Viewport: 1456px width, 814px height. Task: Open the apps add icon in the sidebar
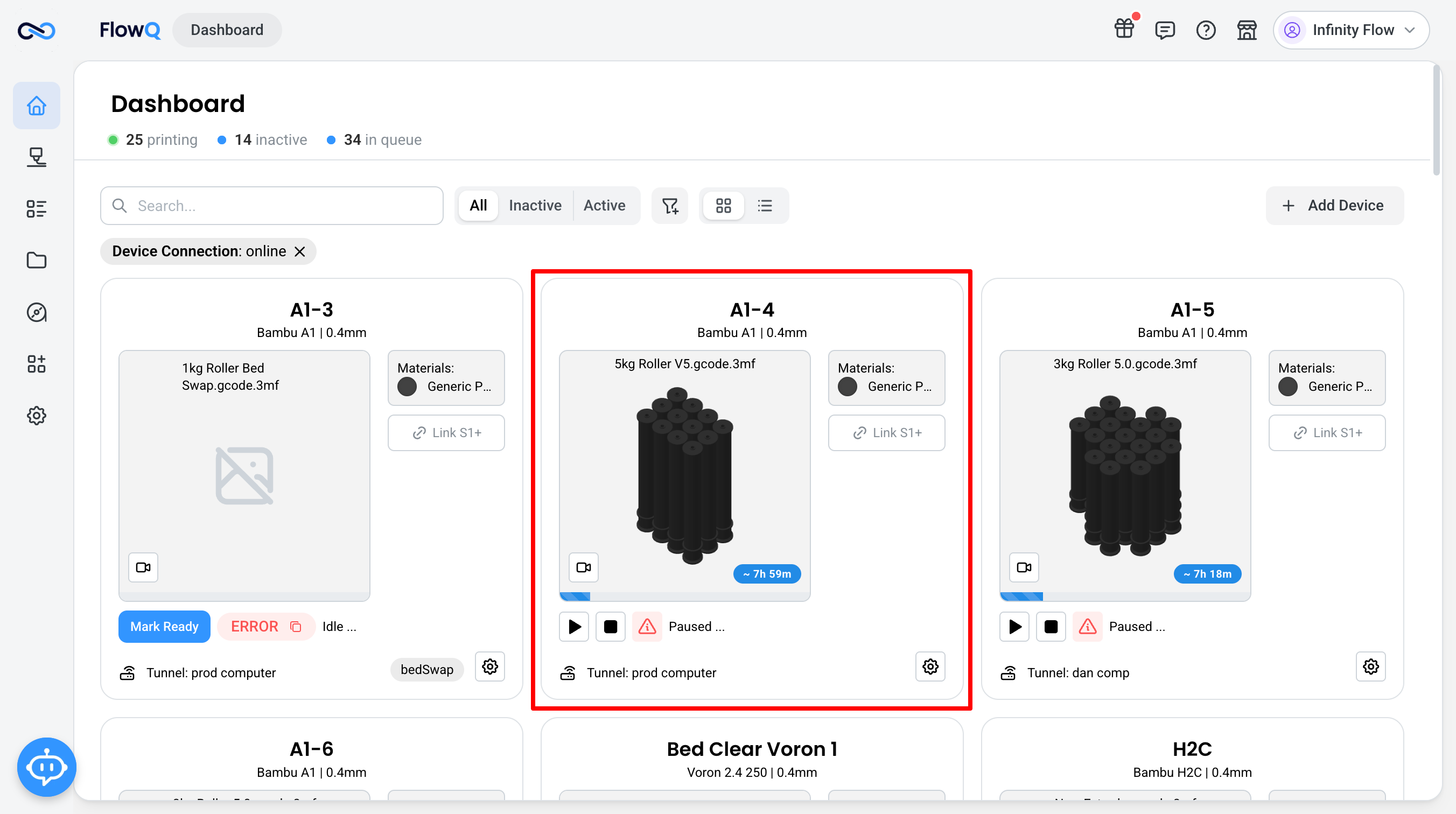[36, 363]
